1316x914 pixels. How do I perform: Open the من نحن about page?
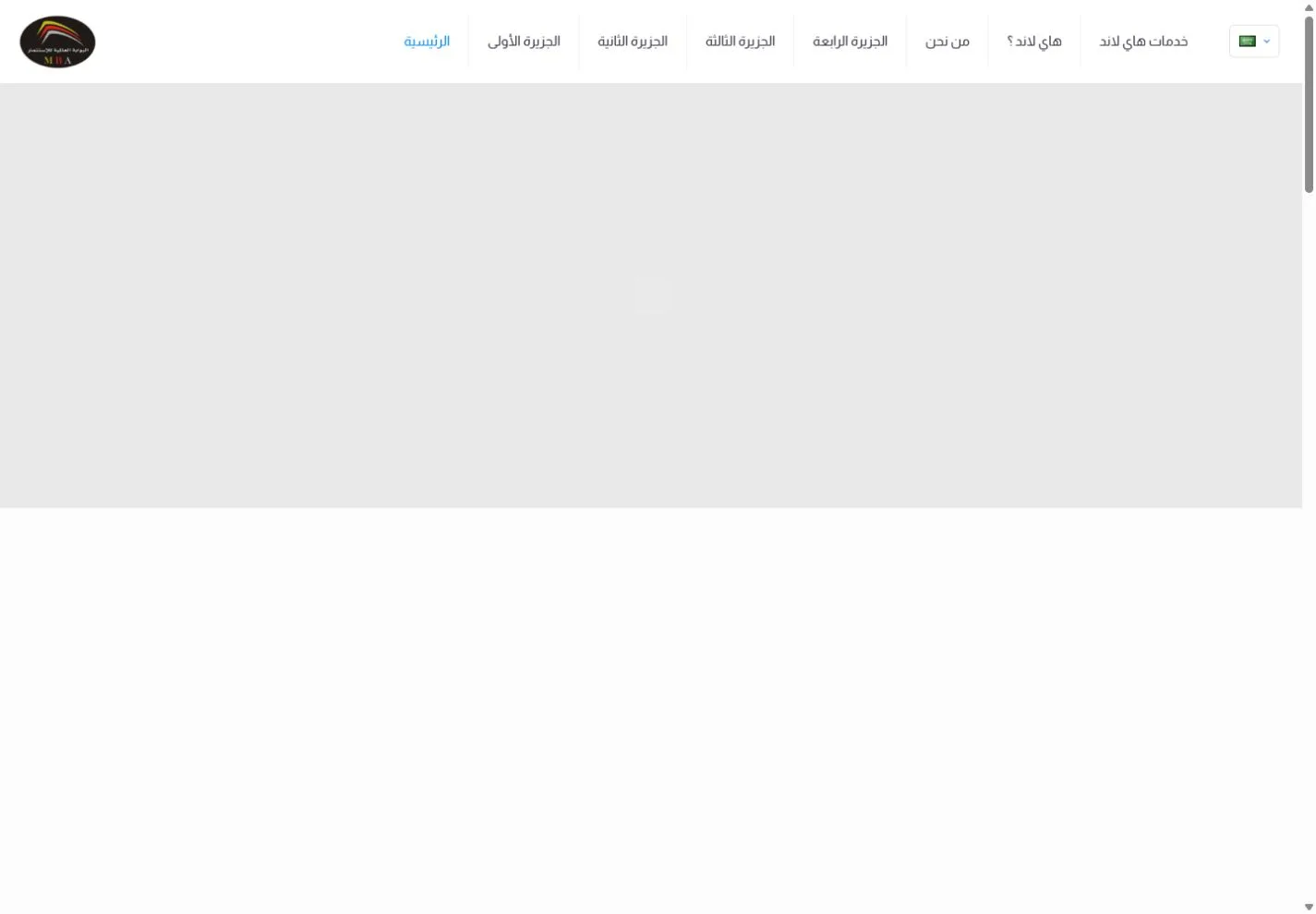948,42
